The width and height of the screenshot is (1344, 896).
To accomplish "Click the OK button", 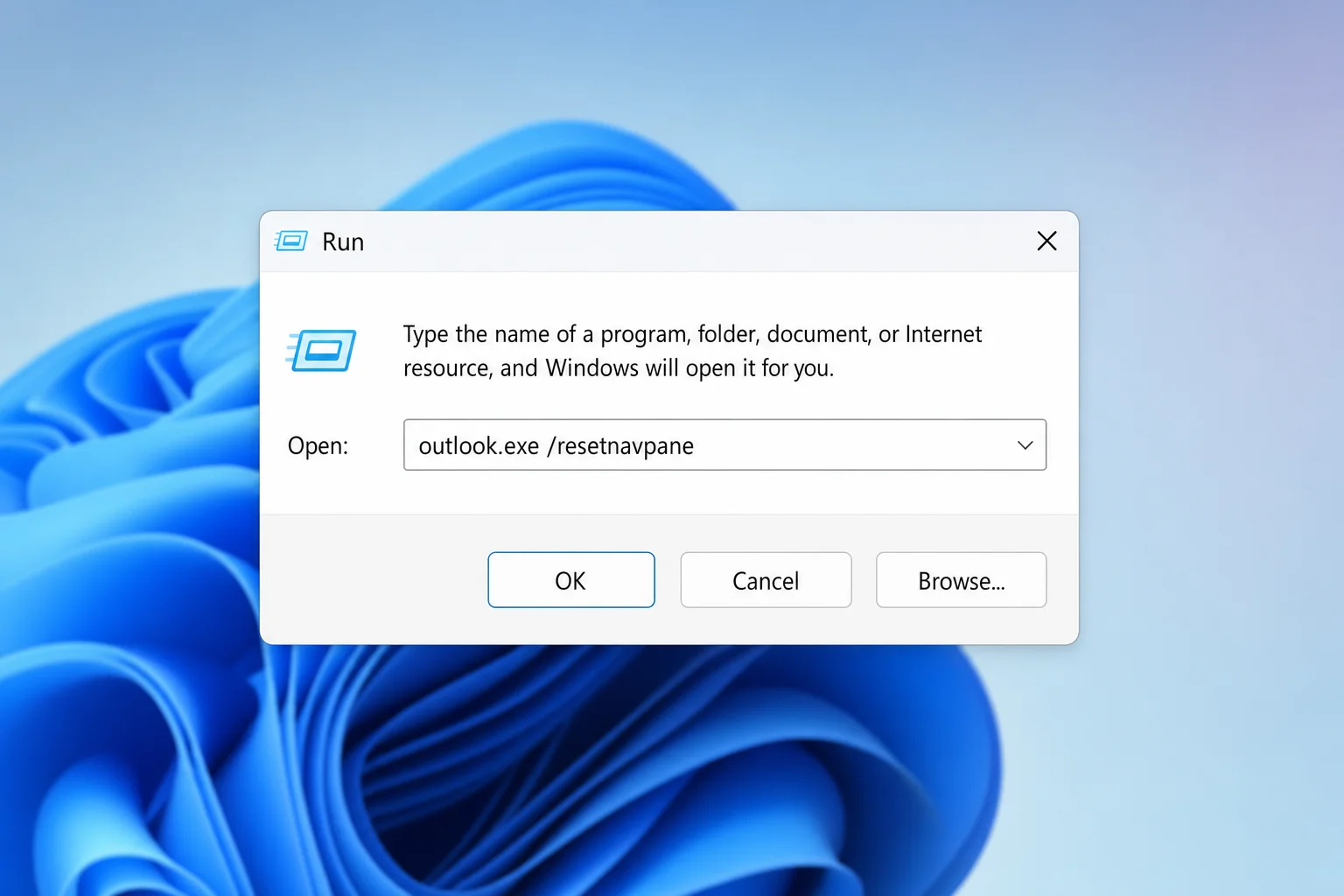I will [570, 580].
